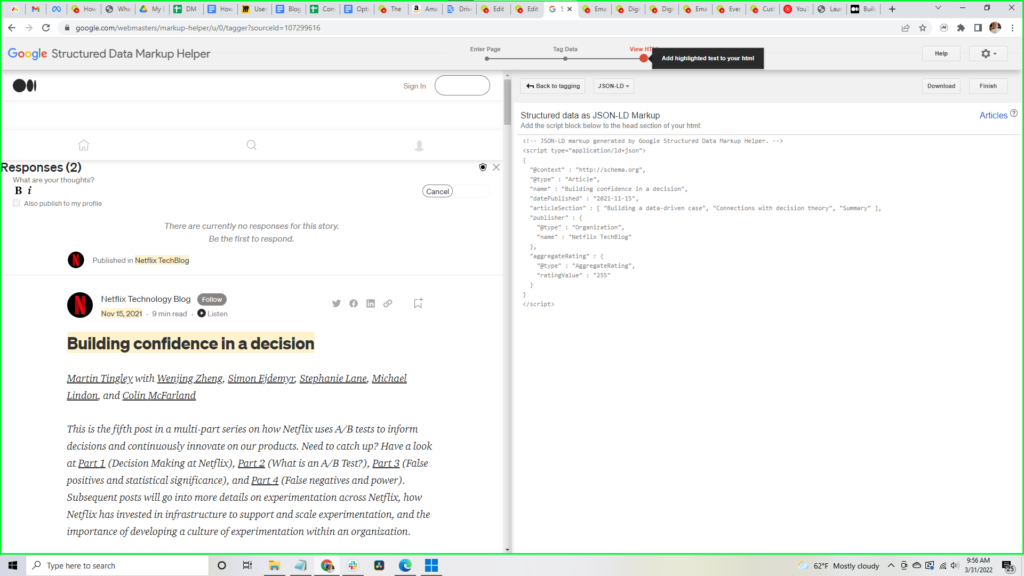Viewport: 1024px width, 576px height.
Task: Click the Finish button
Action: (x=988, y=86)
